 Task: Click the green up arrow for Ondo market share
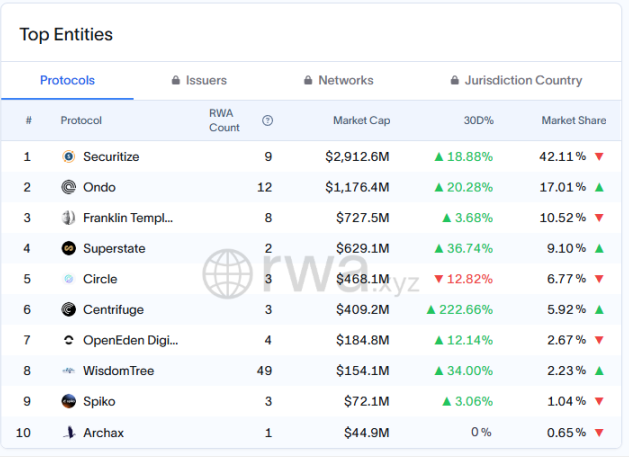(599, 187)
